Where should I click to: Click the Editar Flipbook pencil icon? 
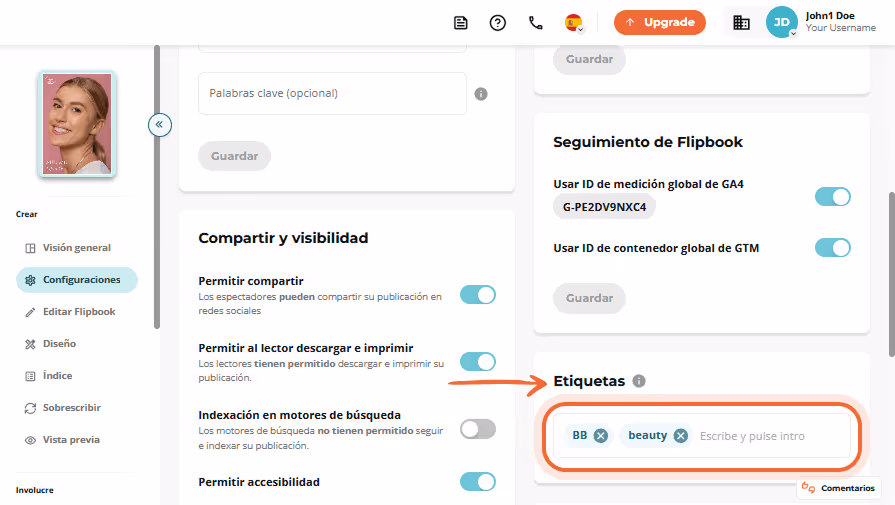click(x=30, y=312)
